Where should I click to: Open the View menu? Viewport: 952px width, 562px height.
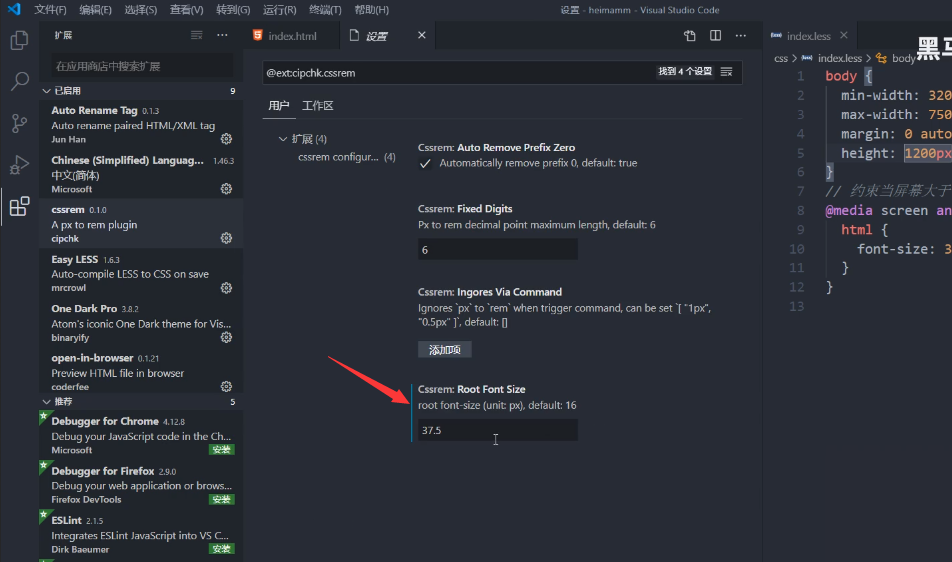(x=186, y=10)
